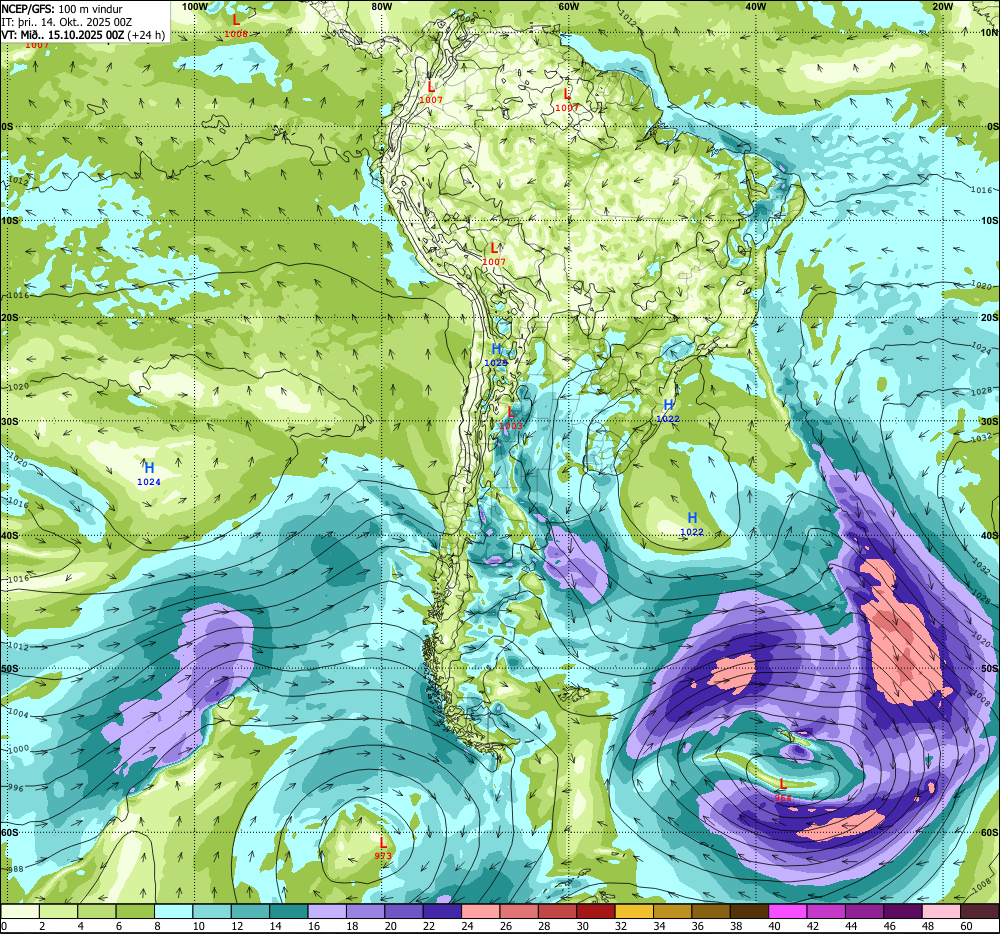Viewport: 1000px width, 934px height.
Task: Click the 38–40 dark brown legend swatch
Action: [x=750, y=911]
